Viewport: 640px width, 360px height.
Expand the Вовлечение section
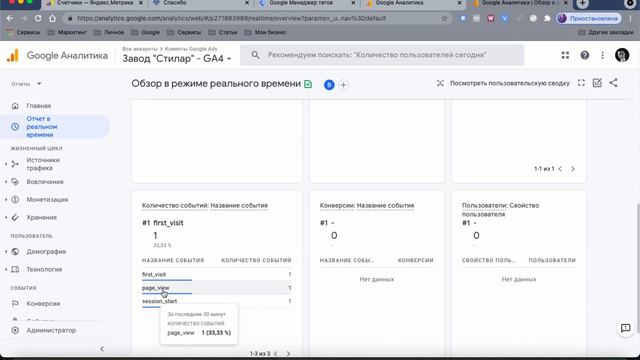click(6, 182)
